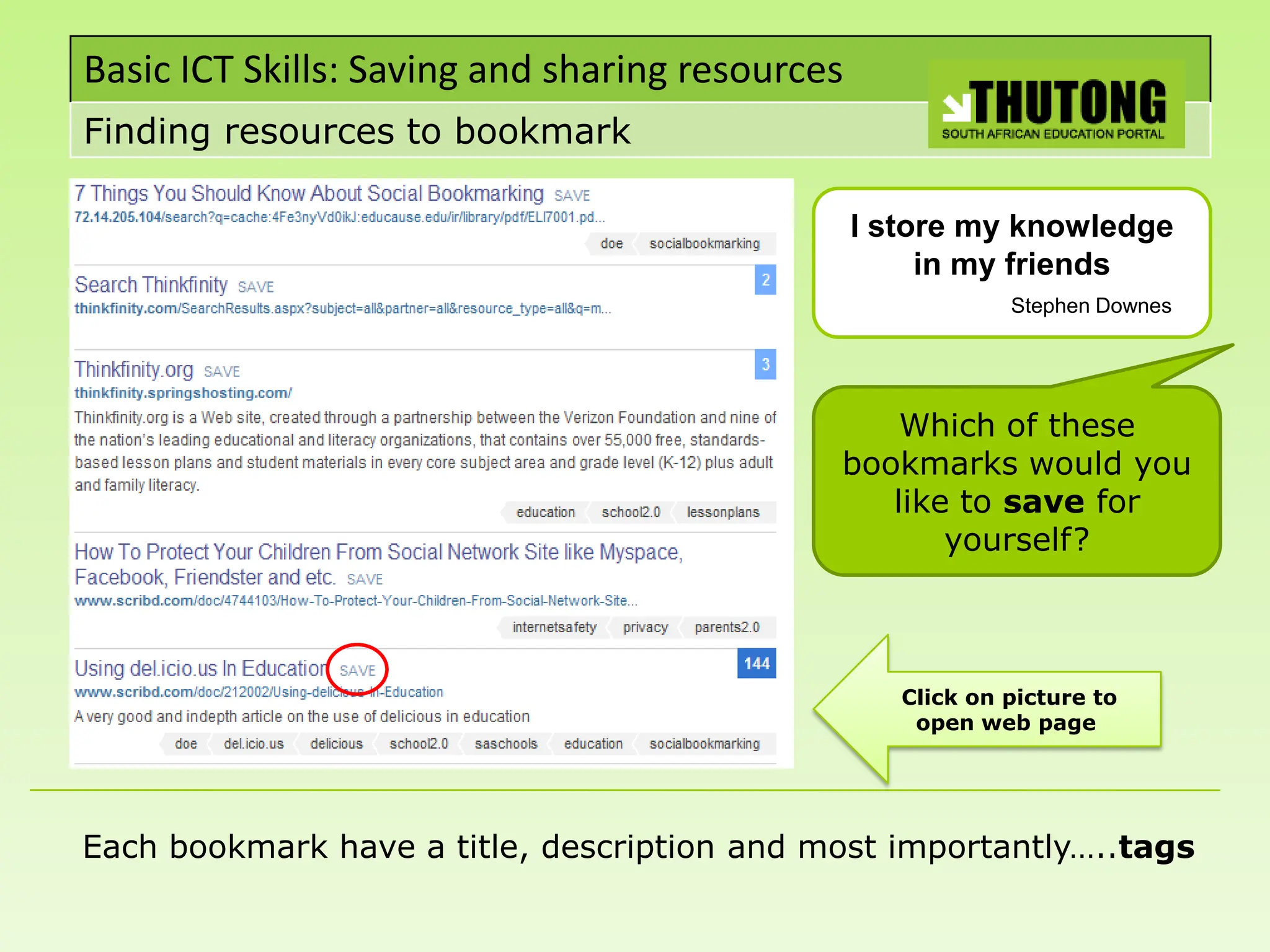The width and height of the screenshot is (1270, 952).
Task: Select 'socialbookmarking' tag under 7 Things bookmark
Action: tap(704, 244)
